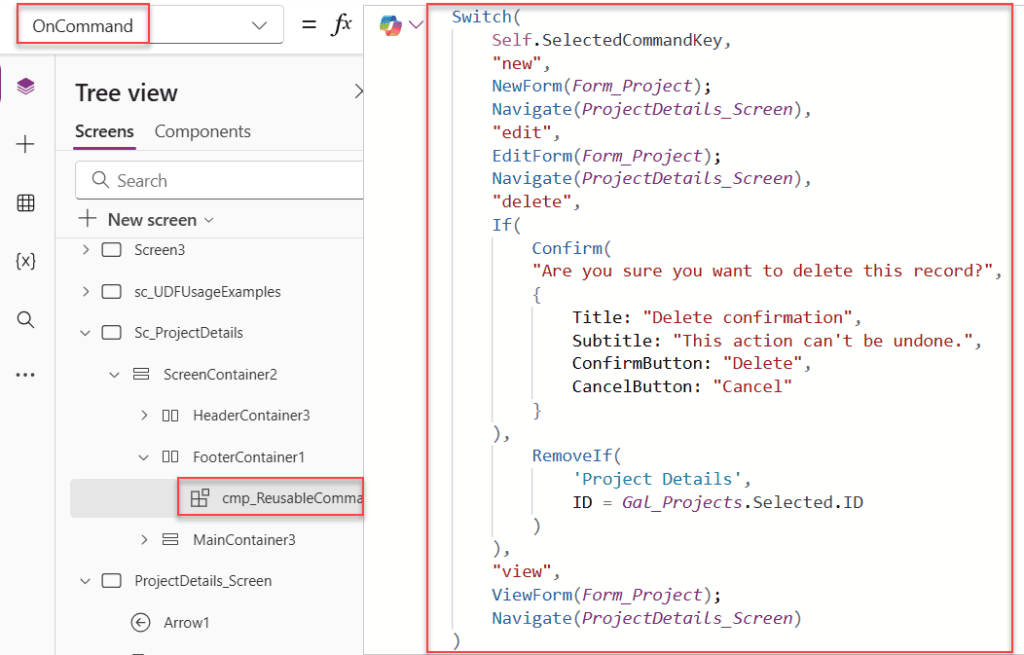Click the "view" string in formula
The width and height of the screenshot is (1024, 655).
[521, 571]
